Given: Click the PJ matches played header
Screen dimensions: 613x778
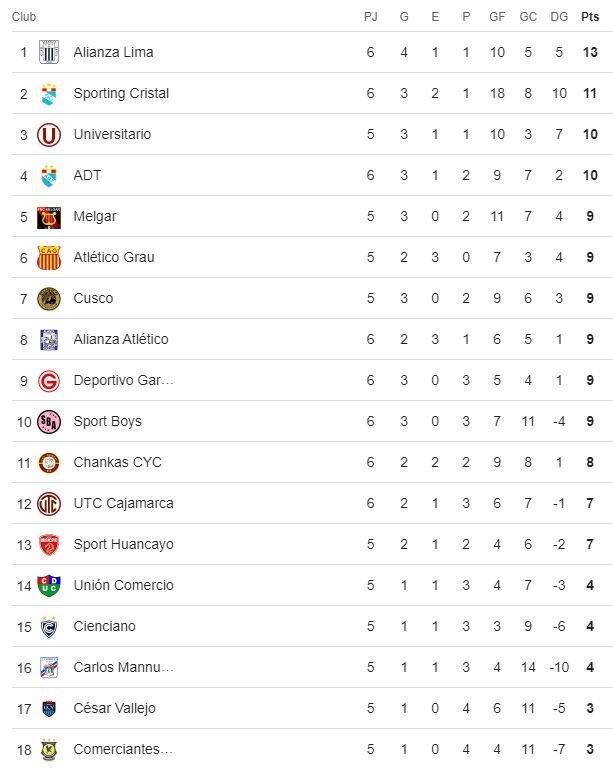Looking at the screenshot, I should tap(370, 17).
